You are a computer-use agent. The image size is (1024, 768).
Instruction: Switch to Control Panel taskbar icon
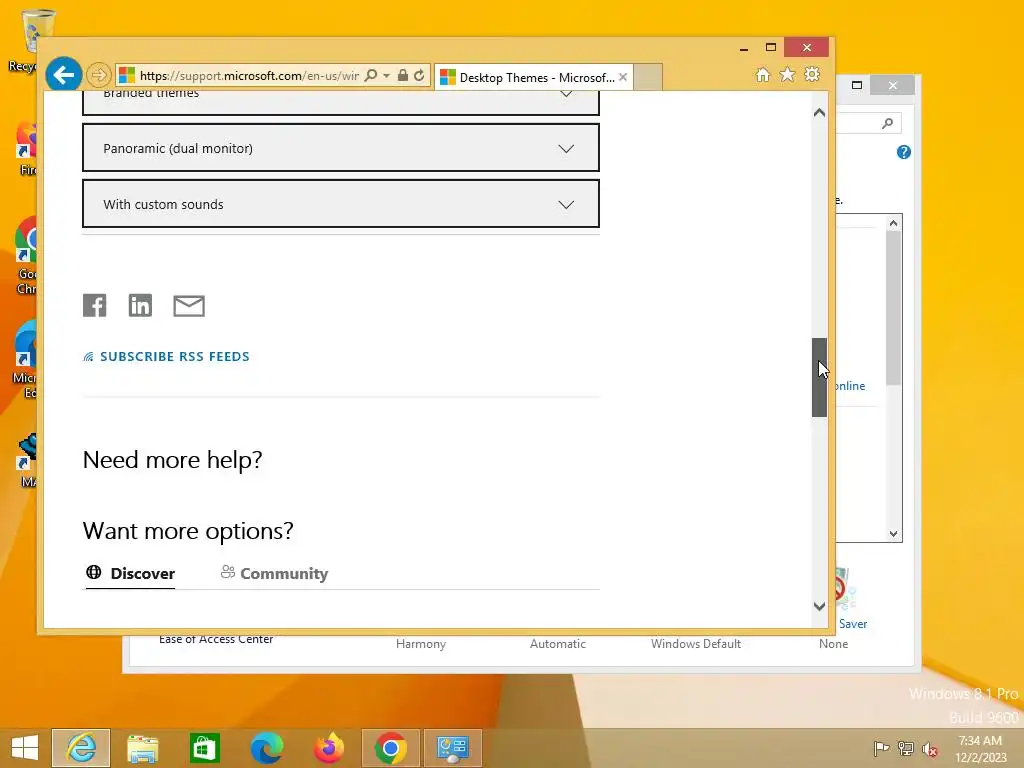pyautogui.click(x=453, y=748)
